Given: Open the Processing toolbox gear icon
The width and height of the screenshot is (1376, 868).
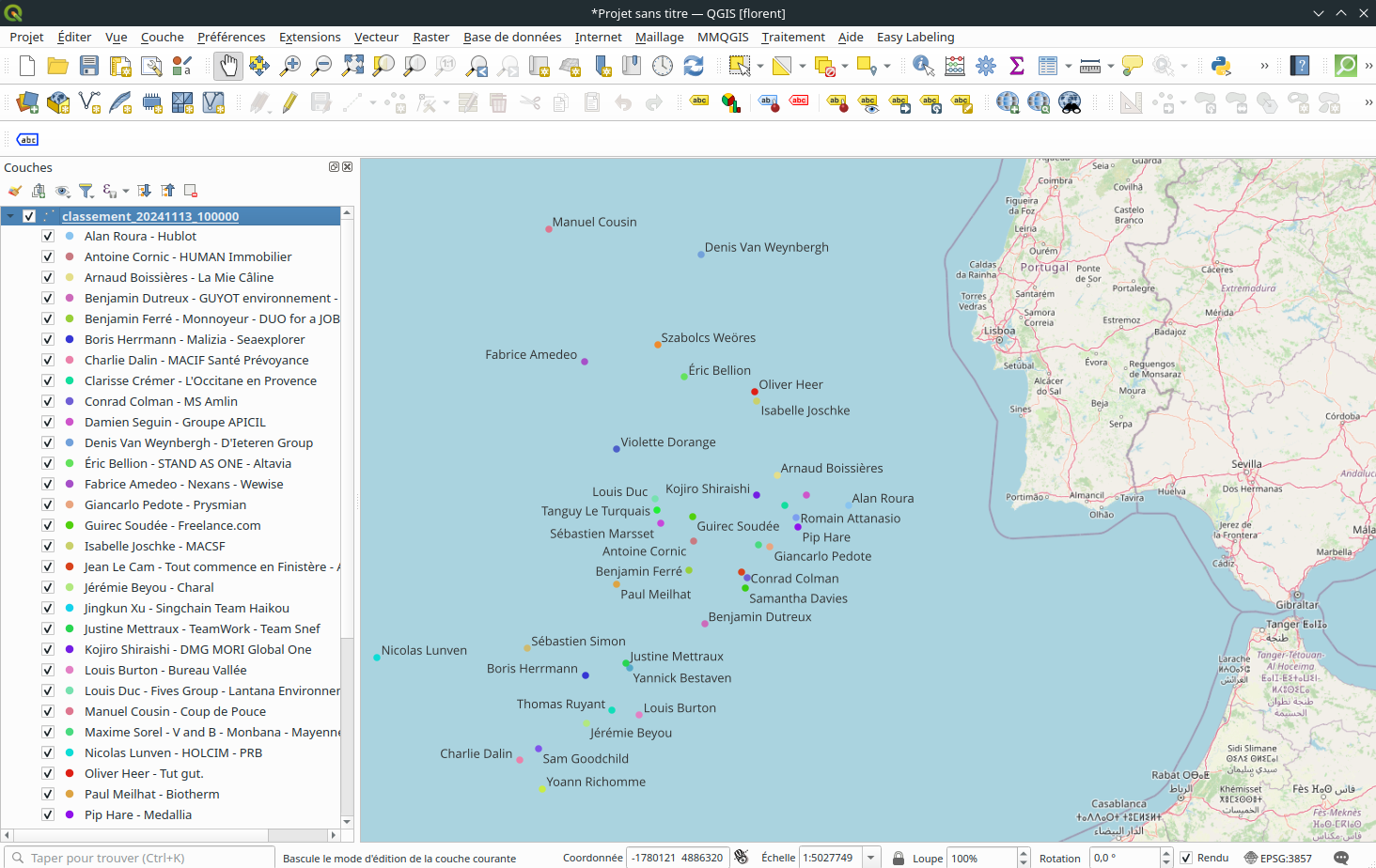Looking at the screenshot, I should coord(986,66).
